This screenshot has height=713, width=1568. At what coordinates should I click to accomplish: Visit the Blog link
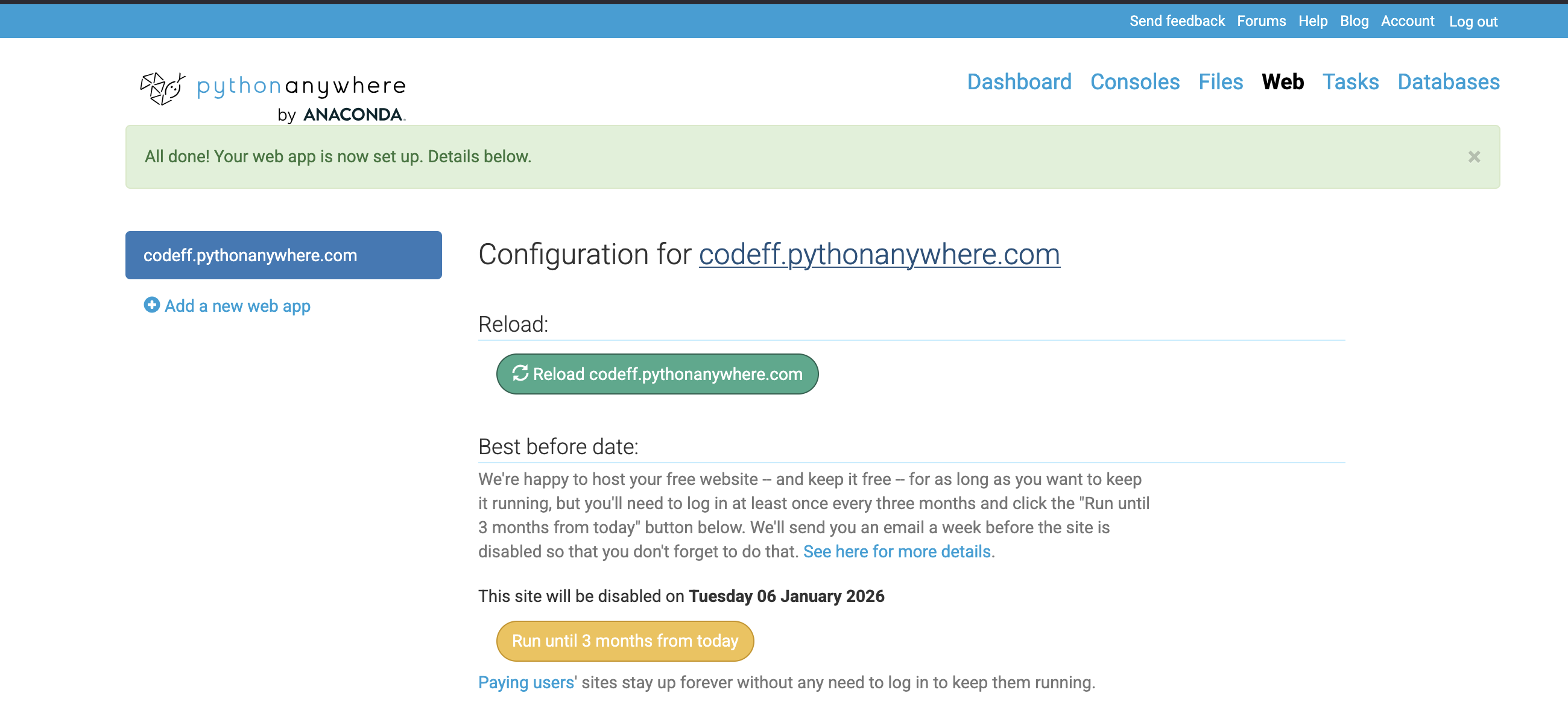click(1354, 21)
